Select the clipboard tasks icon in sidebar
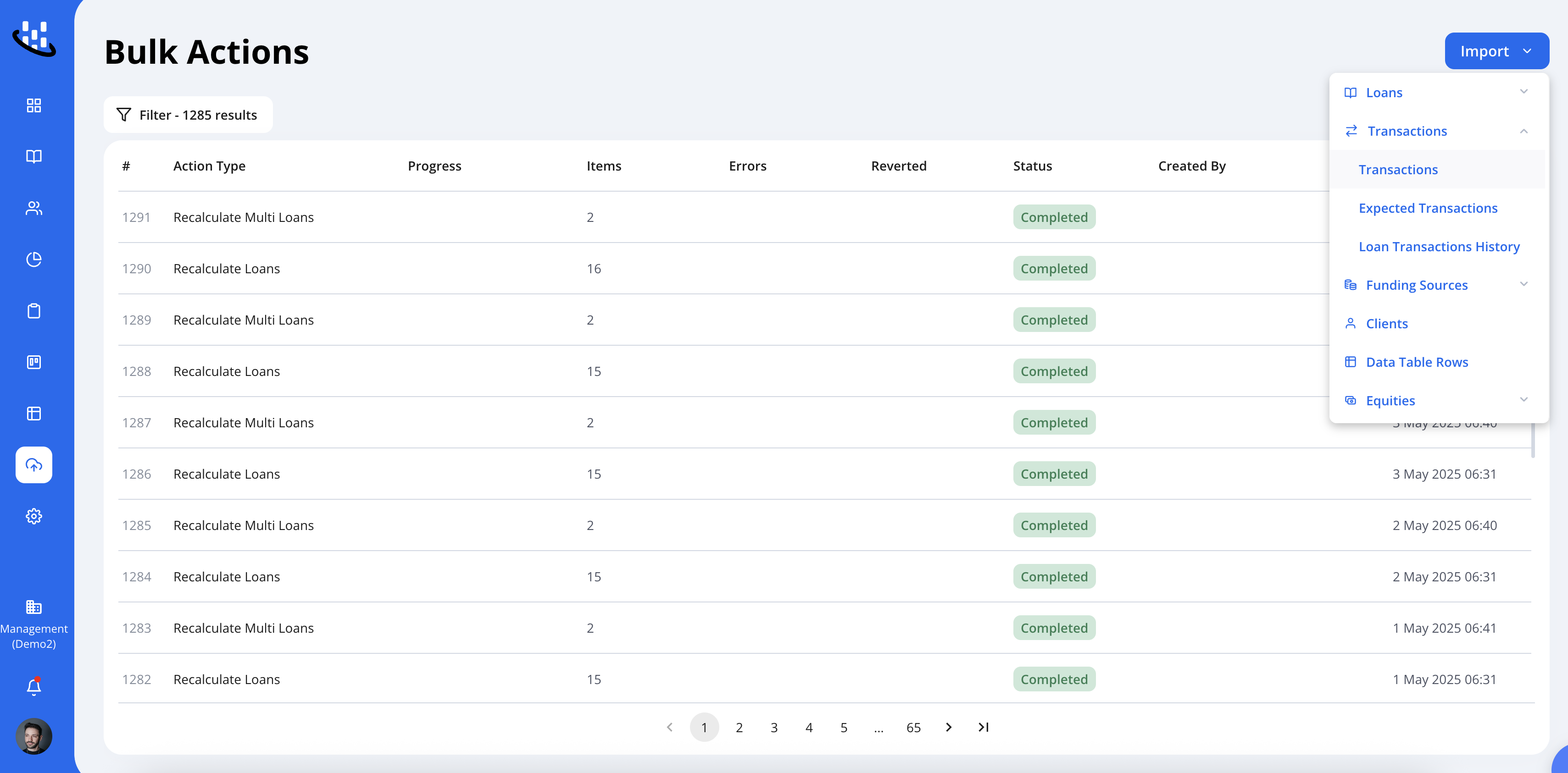The height and width of the screenshot is (773, 1568). (33, 310)
